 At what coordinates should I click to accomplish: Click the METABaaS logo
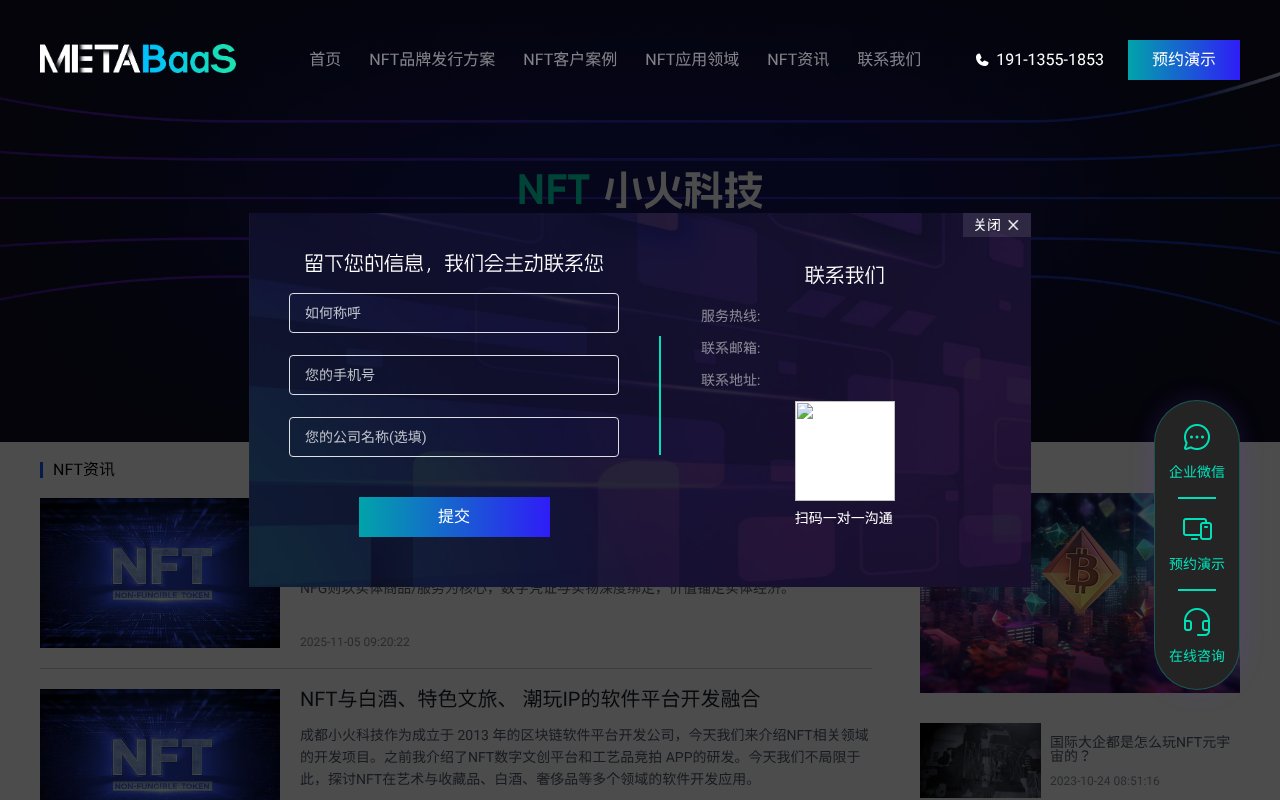pos(138,58)
